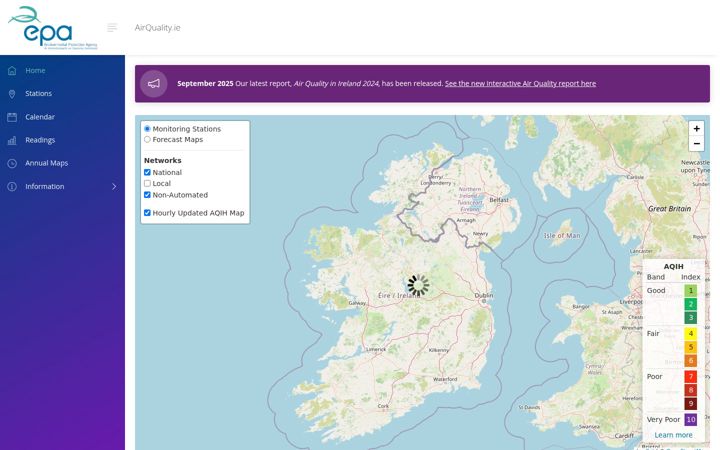Click Learn more in AQIH legend
Viewport: 720px width, 450px height.
pos(673,435)
